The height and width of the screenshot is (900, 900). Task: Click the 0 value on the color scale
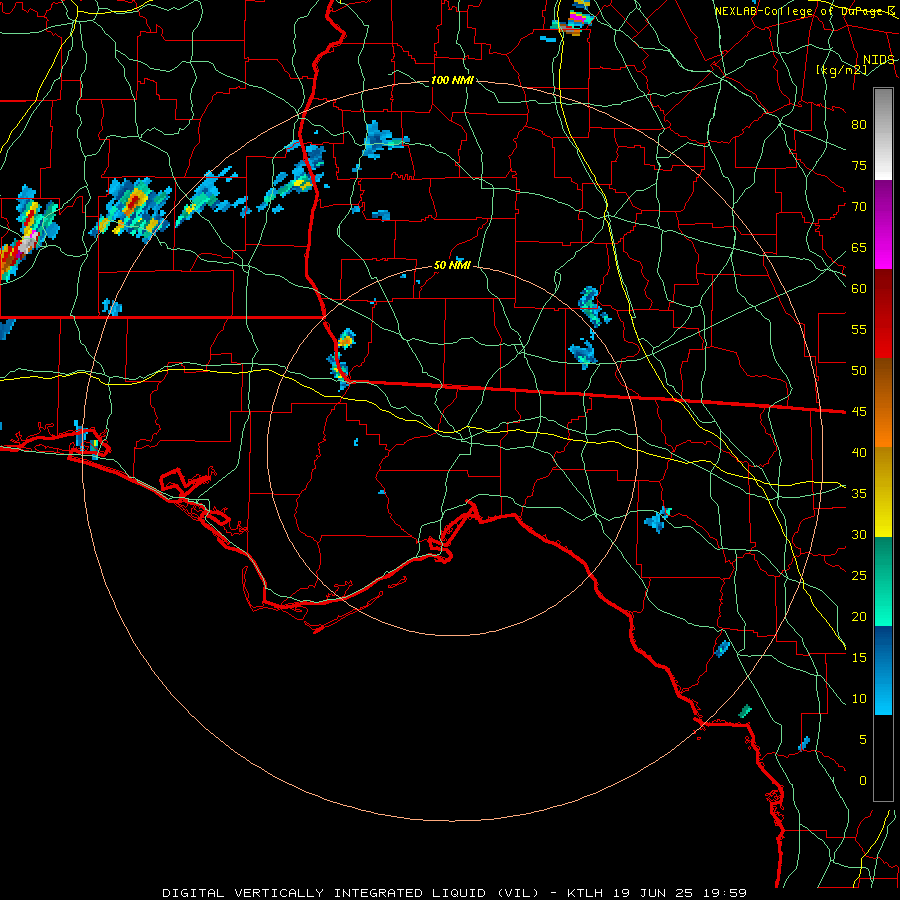click(863, 781)
